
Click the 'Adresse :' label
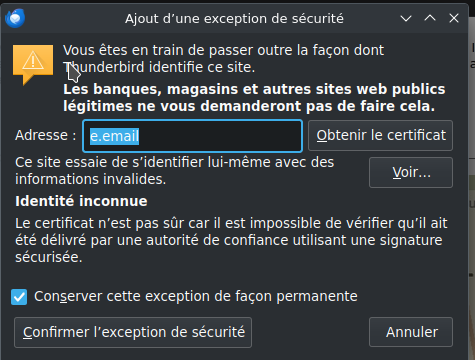[46, 135]
